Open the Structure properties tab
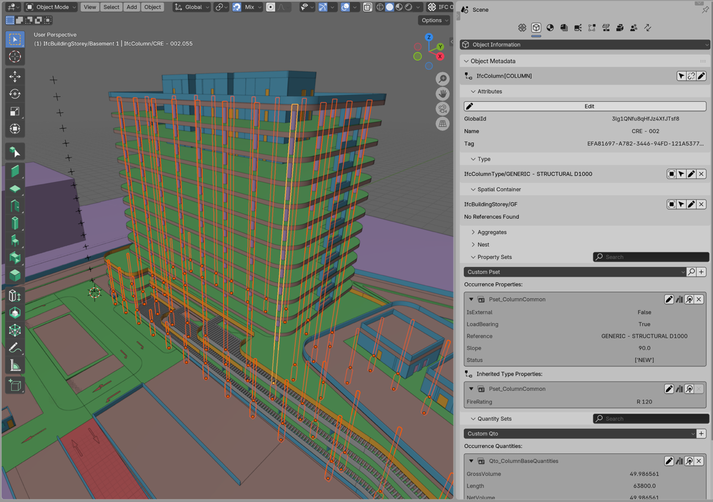The image size is (713, 502). pos(592,28)
